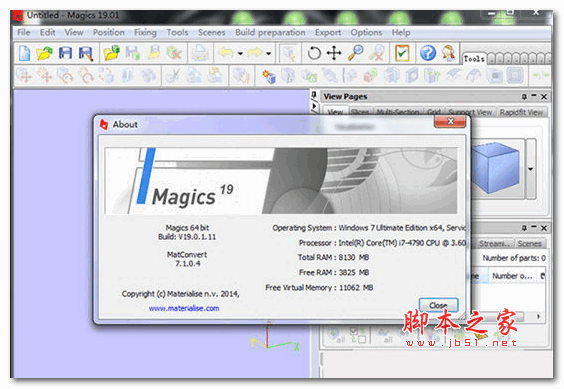The image size is (564, 389).
Task: Choose the Pan four-way arrow tool
Action: click(334, 53)
